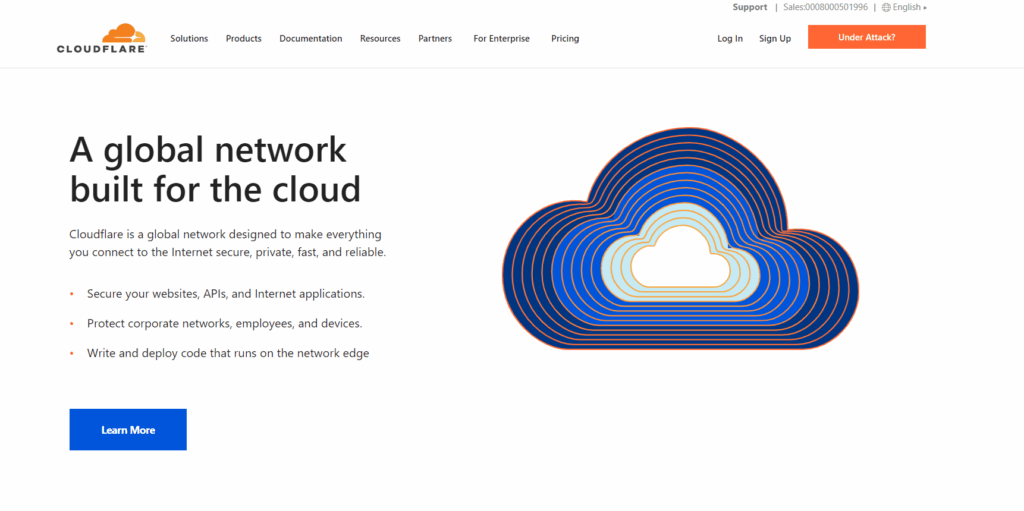Viewport: 1024px width, 511px height.
Task: Click the Under Attack? button
Action: (867, 37)
